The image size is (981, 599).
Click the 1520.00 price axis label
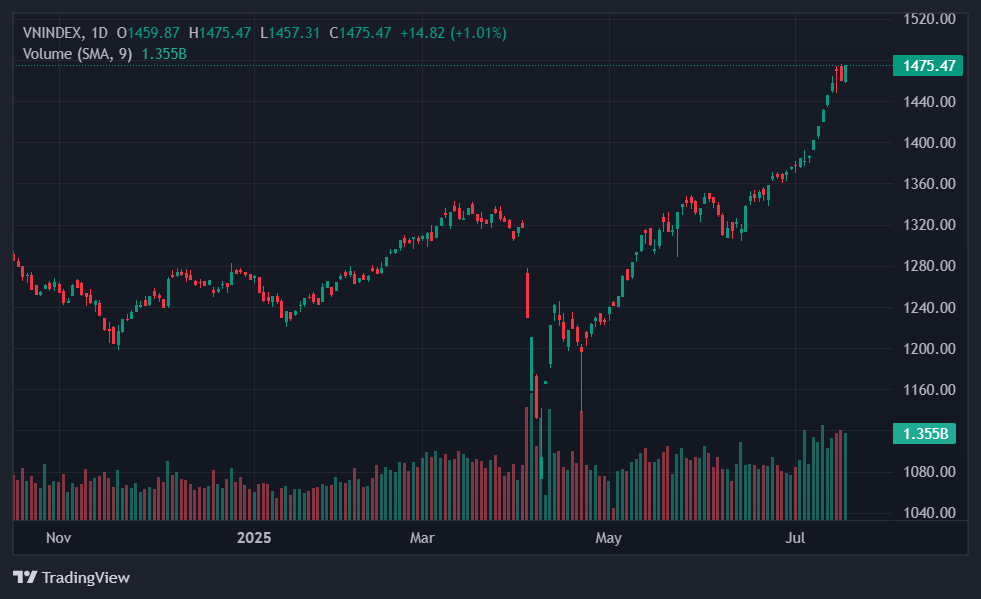click(929, 19)
